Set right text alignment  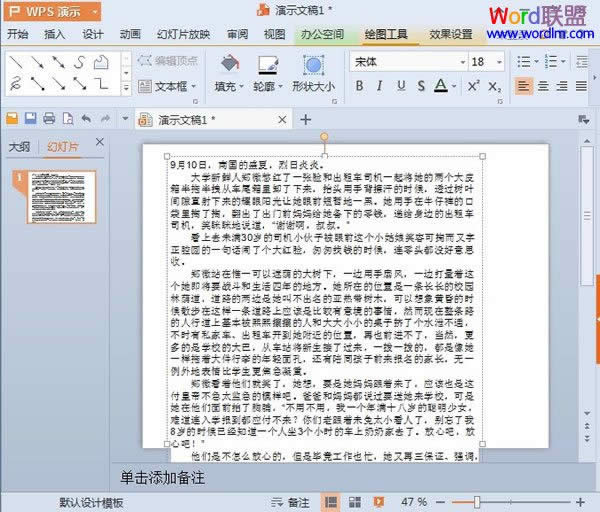562,86
